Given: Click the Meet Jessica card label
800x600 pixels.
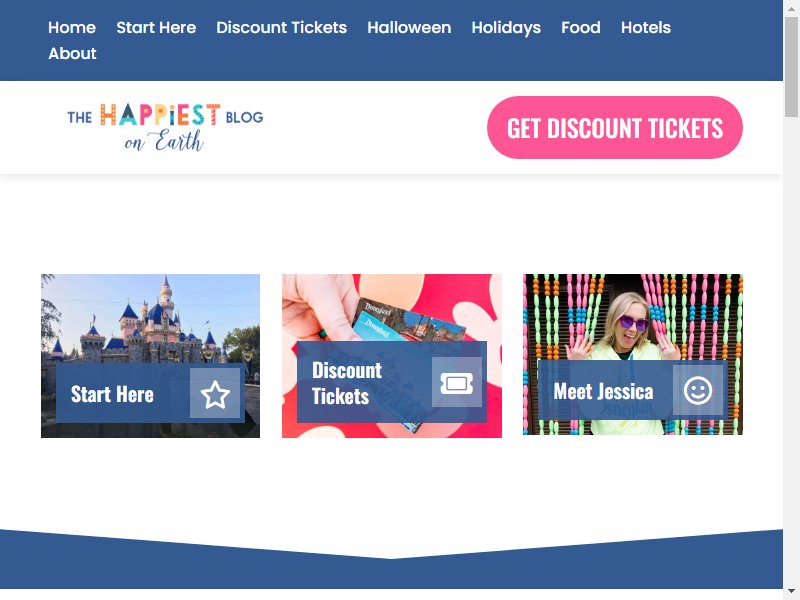Looking at the screenshot, I should pos(603,391).
